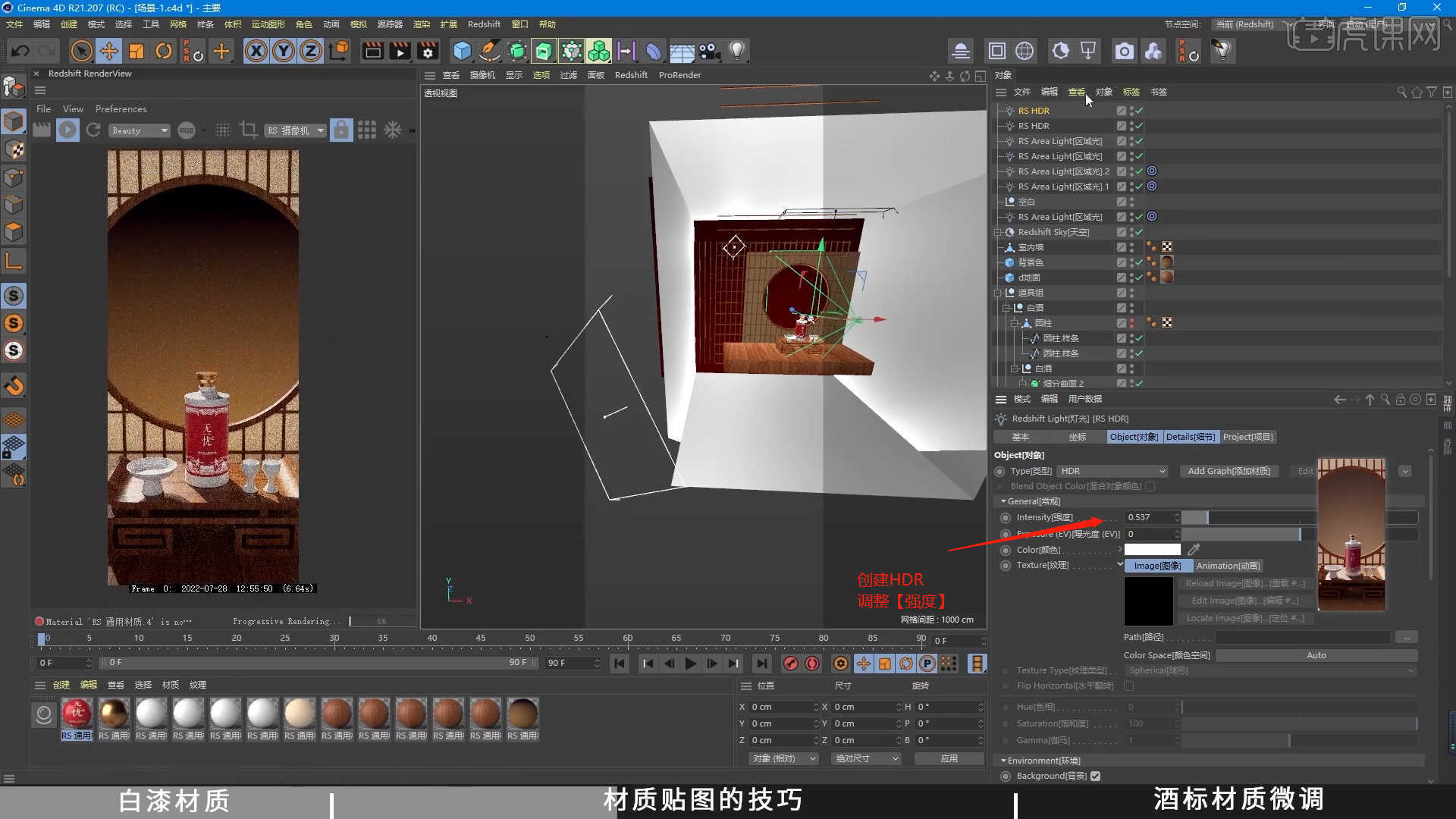Screen dimensions: 1456x819
Task: Click the Auto color space button
Action: pyautogui.click(x=1317, y=654)
